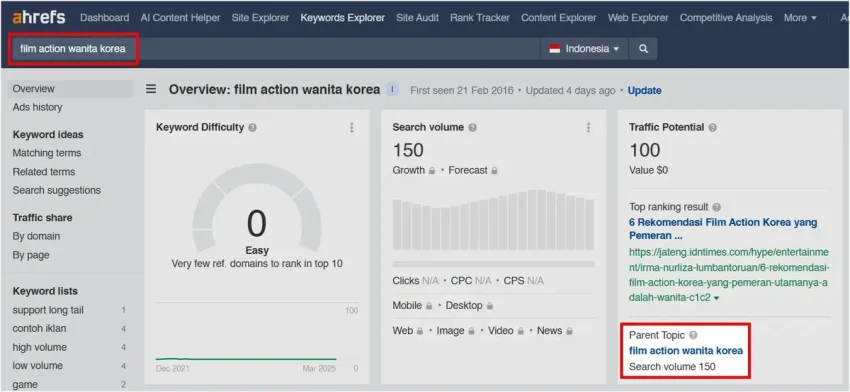Open the 6 Rekomendasi Film Action Korea result

[x=723, y=229]
